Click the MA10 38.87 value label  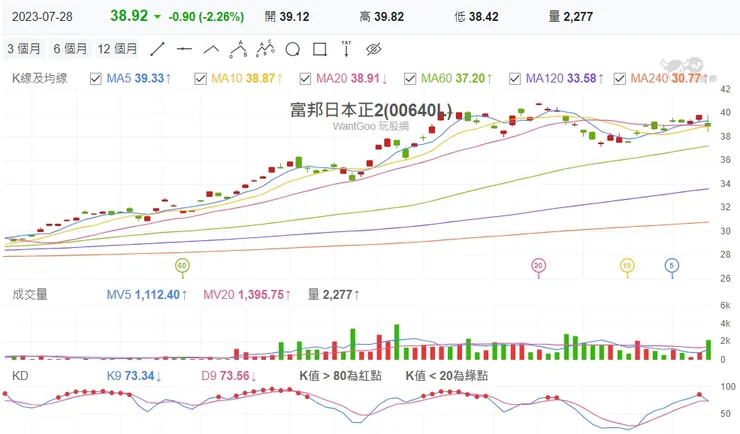tap(247, 78)
